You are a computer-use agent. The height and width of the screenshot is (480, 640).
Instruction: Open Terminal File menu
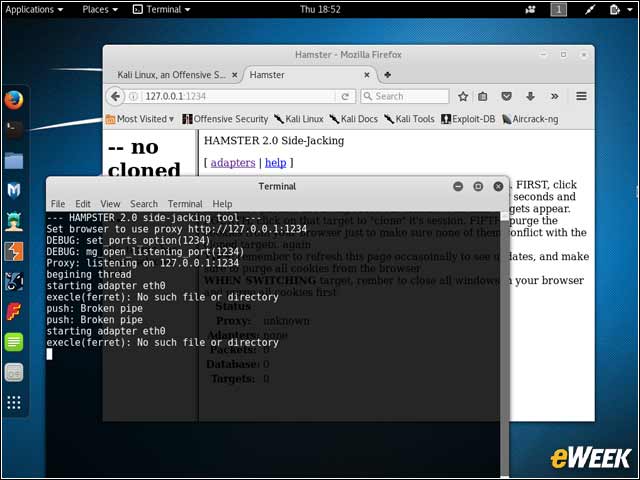[58, 204]
